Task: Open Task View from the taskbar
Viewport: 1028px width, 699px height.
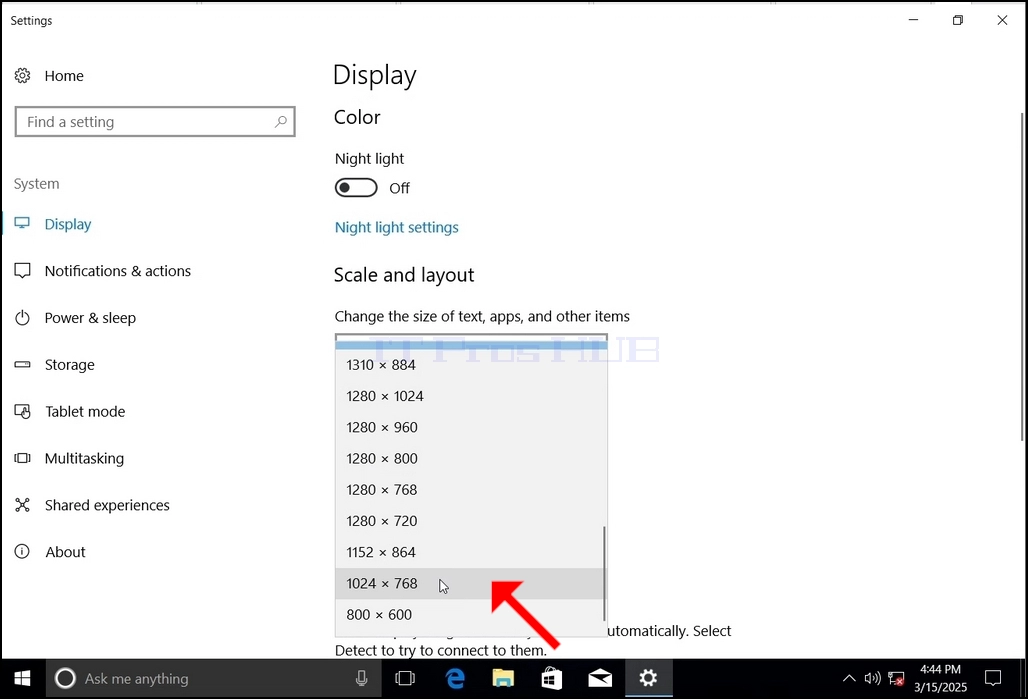Action: click(405, 679)
